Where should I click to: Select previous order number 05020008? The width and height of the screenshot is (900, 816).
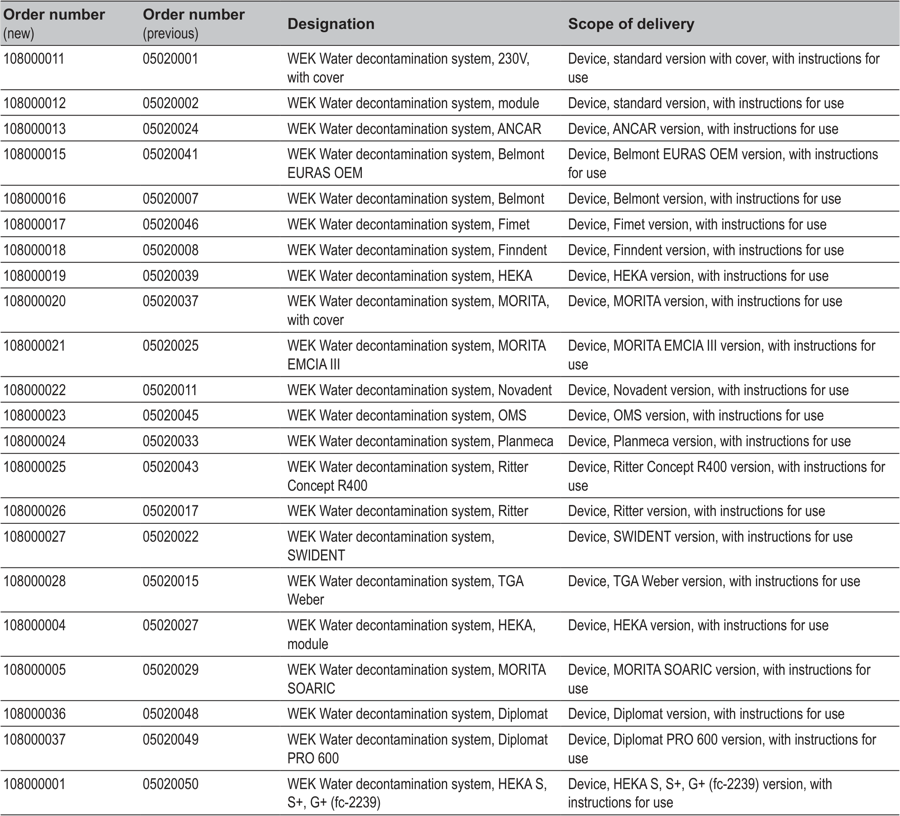(170, 250)
